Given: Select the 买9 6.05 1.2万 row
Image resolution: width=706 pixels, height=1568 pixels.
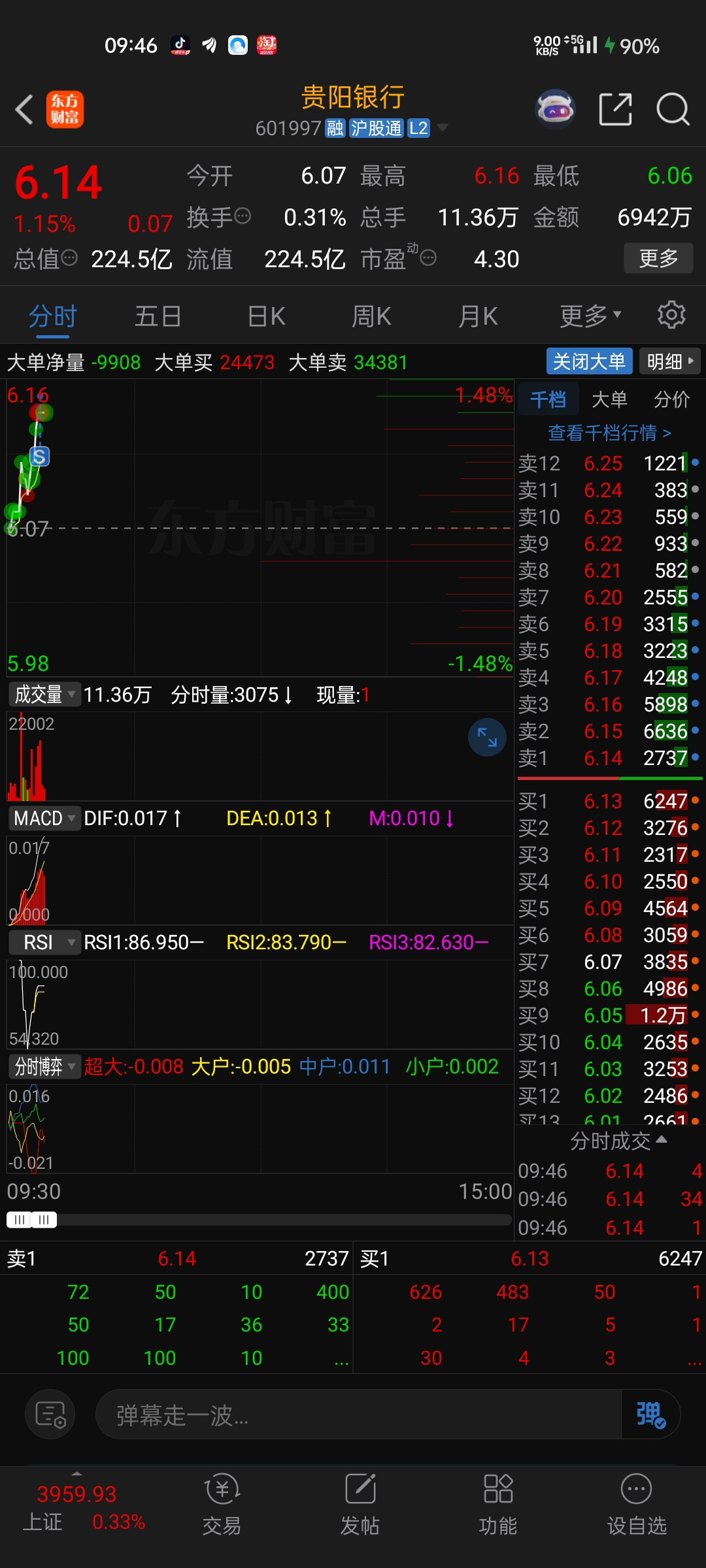Looking at the screenshot, I should pyautogui.click(x=609, y=1015).
